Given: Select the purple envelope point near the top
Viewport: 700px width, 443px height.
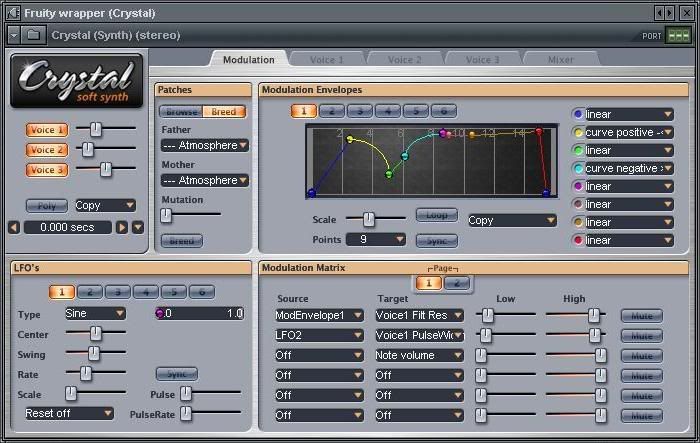Looking at the screenshot, I should coord(443,133).
